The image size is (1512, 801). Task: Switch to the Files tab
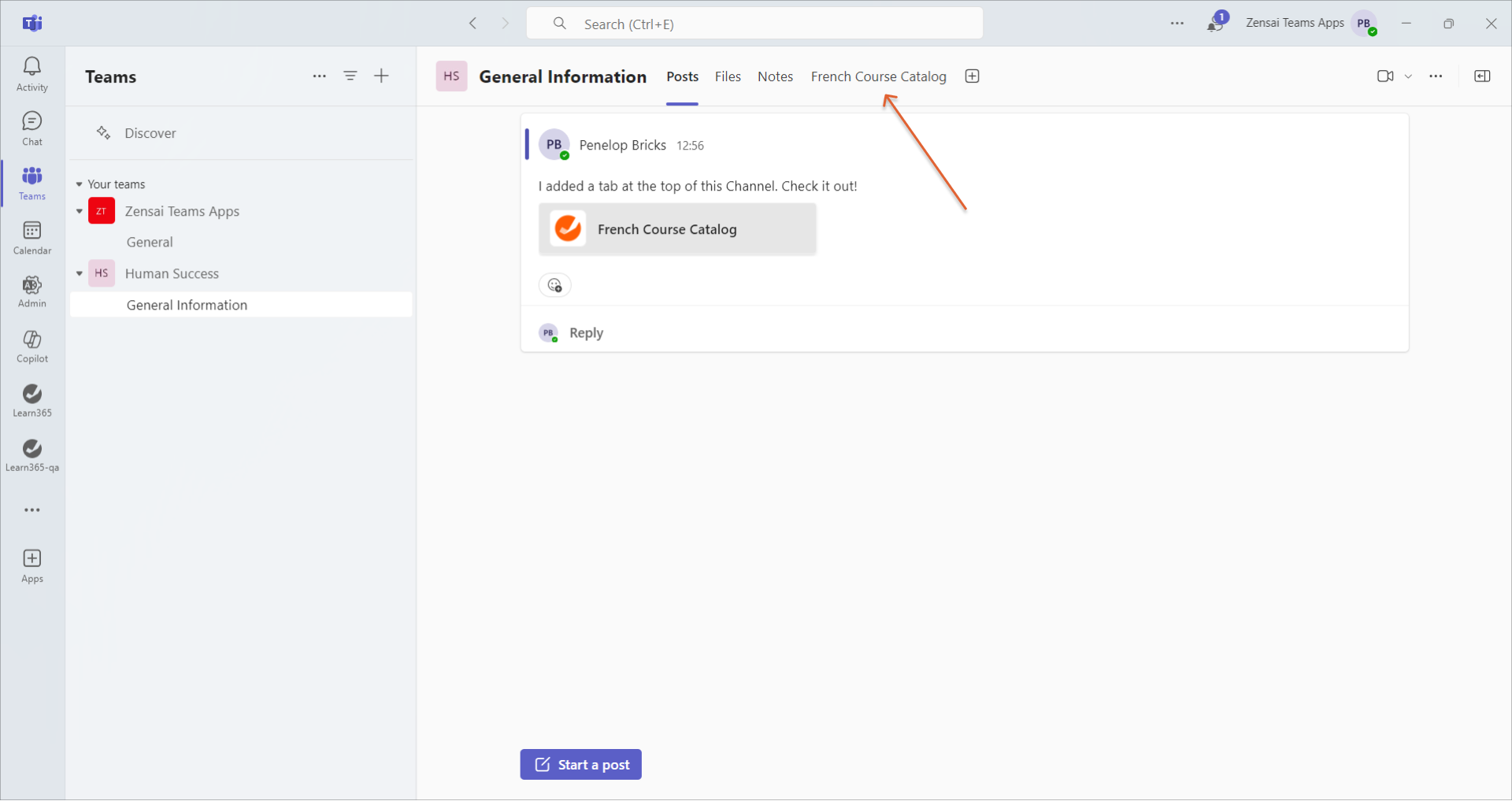(x=728, y=76)
